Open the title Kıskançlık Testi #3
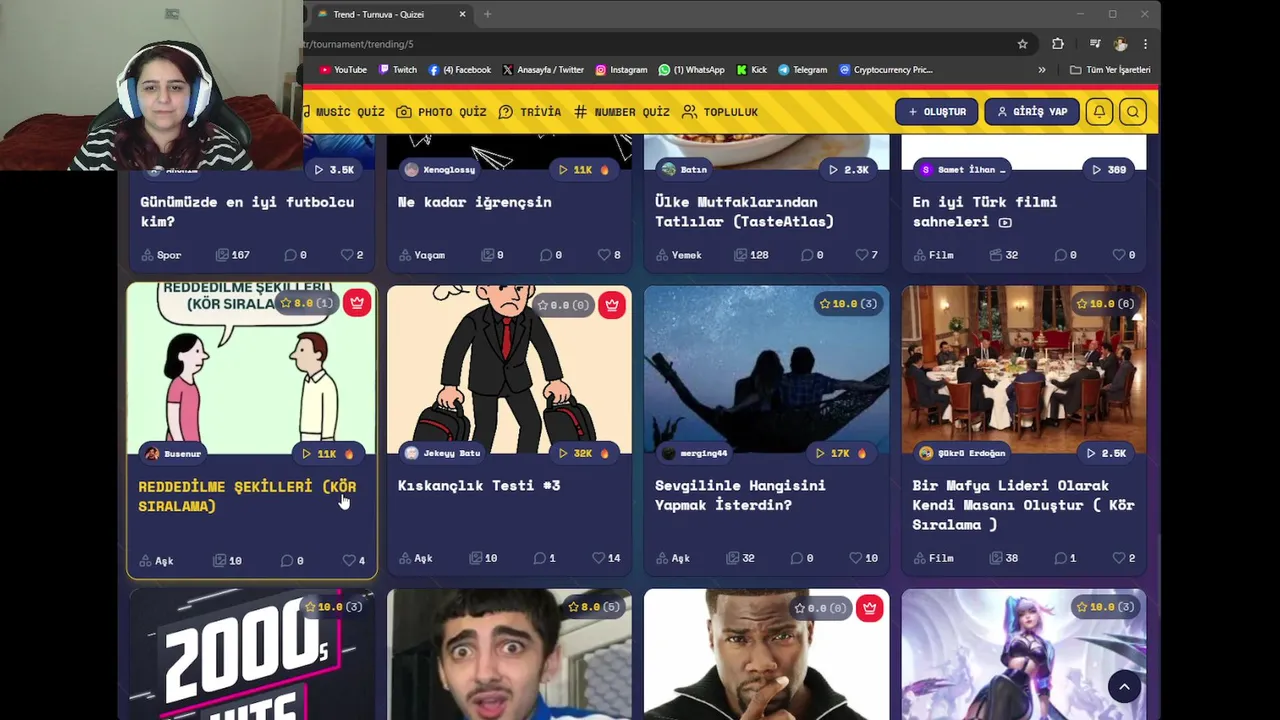The height and width of the screenshot is (720, 1280). pyautogui.click(x=479, y=485)
